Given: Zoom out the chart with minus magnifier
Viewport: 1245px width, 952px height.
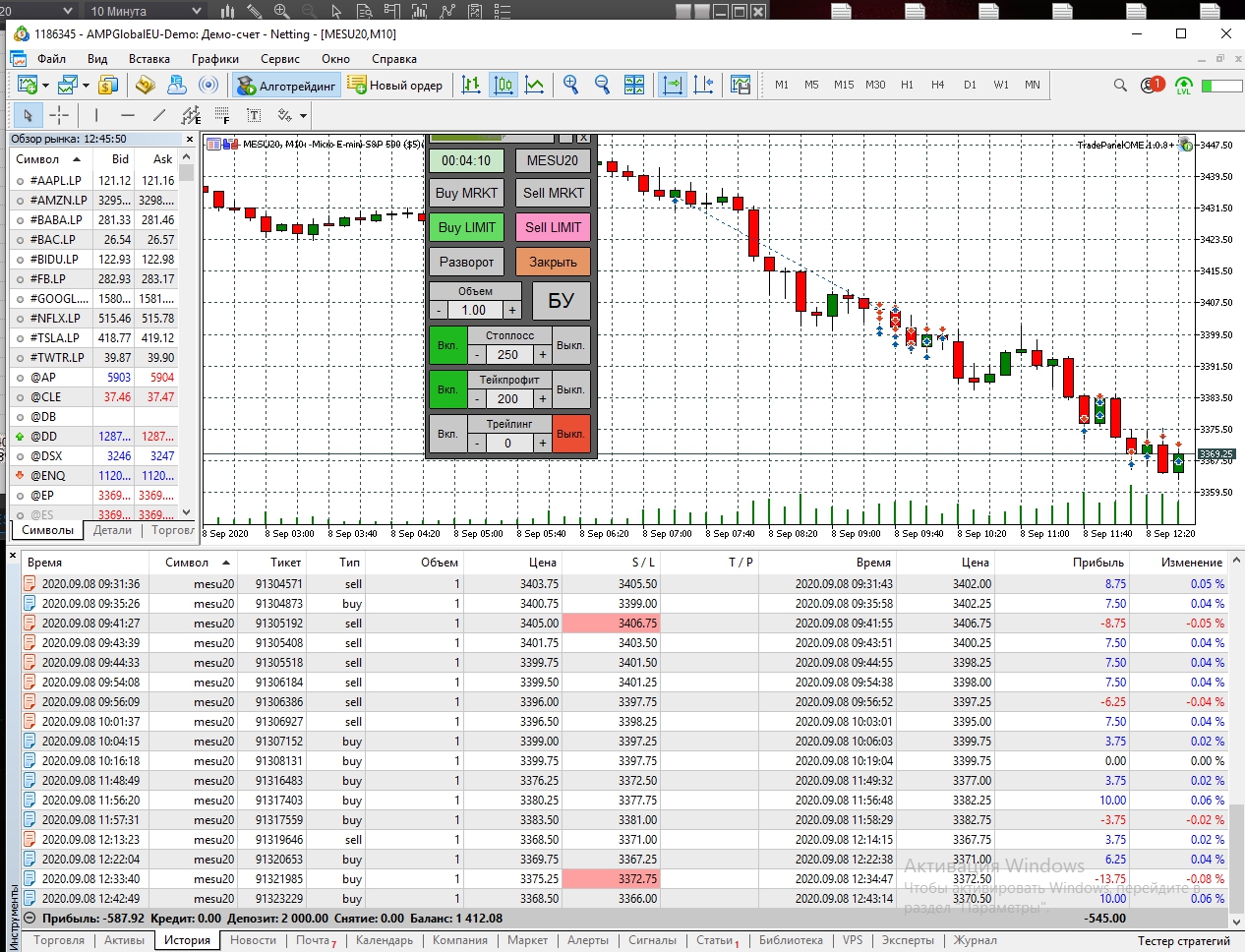Looking at the screenshot, I should 602,86.
